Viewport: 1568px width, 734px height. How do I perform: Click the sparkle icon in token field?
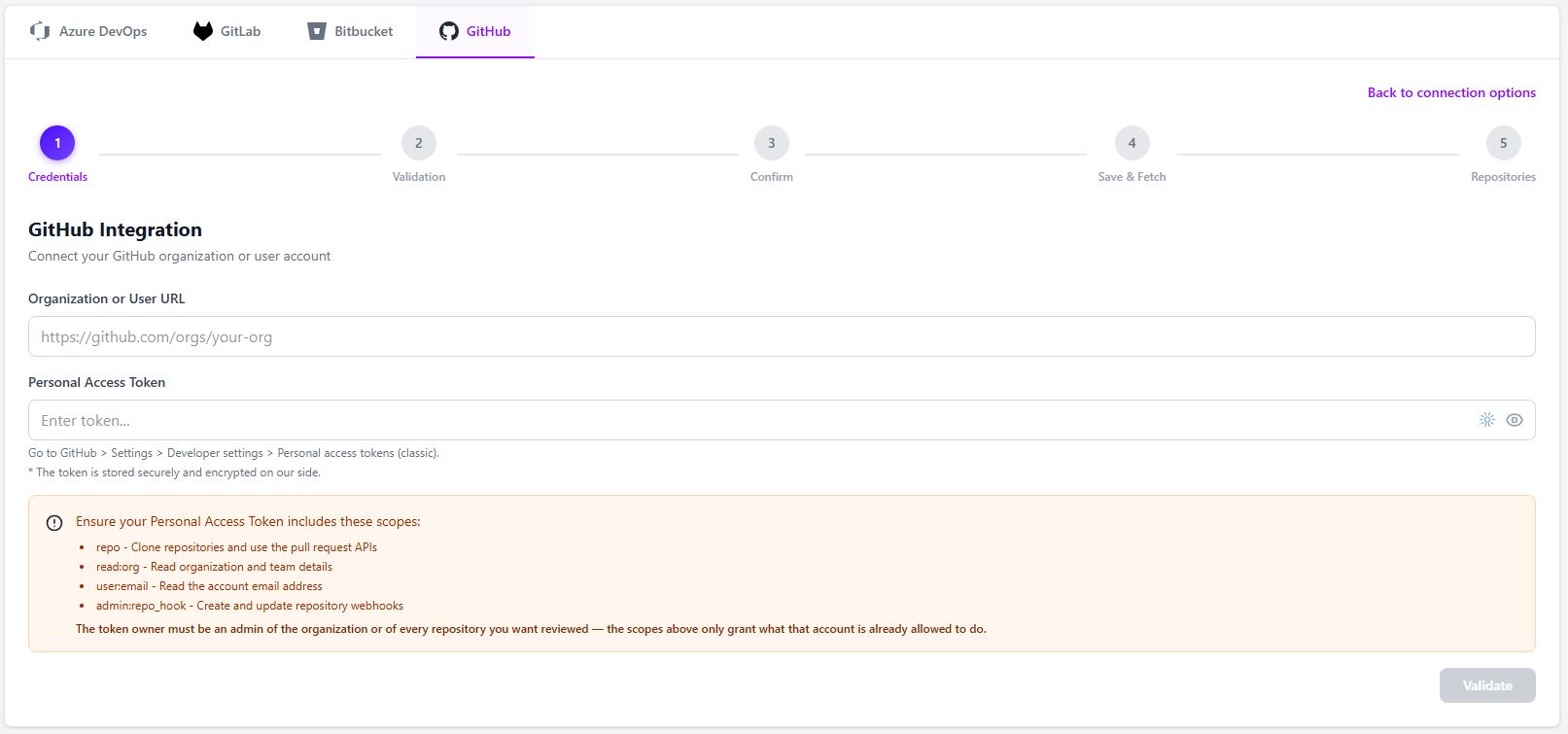(1487, 420)
